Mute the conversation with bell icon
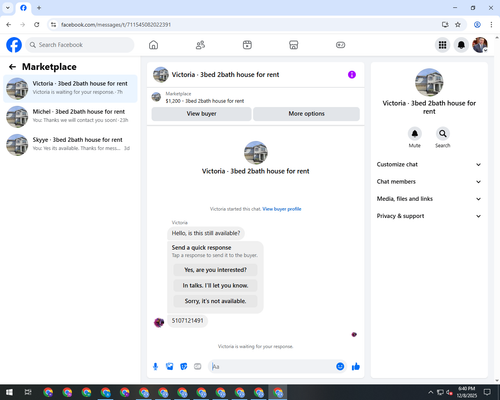Viewport: 500px width, 400px height. point(415,134)
